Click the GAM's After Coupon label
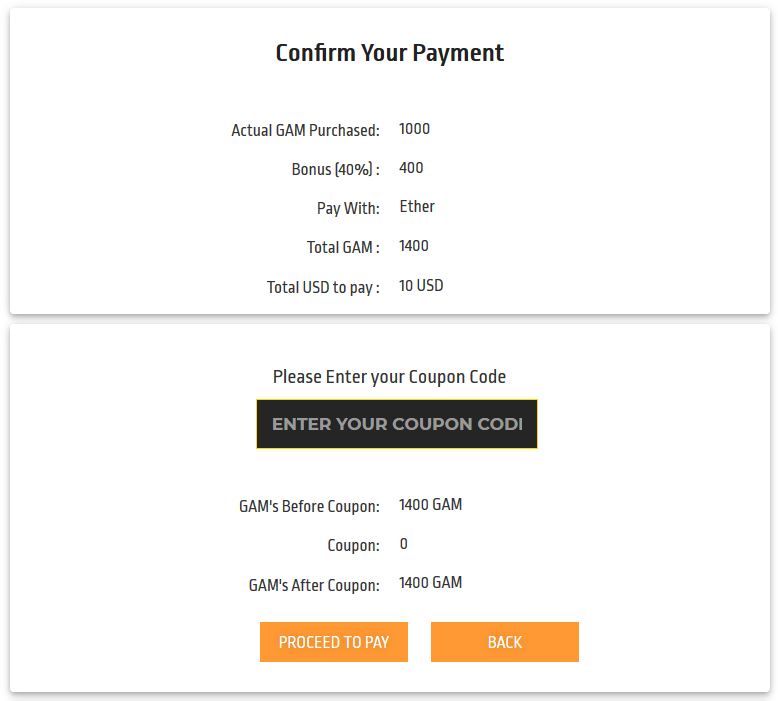This screenshot has width=778, height=701. pos(314,585)
